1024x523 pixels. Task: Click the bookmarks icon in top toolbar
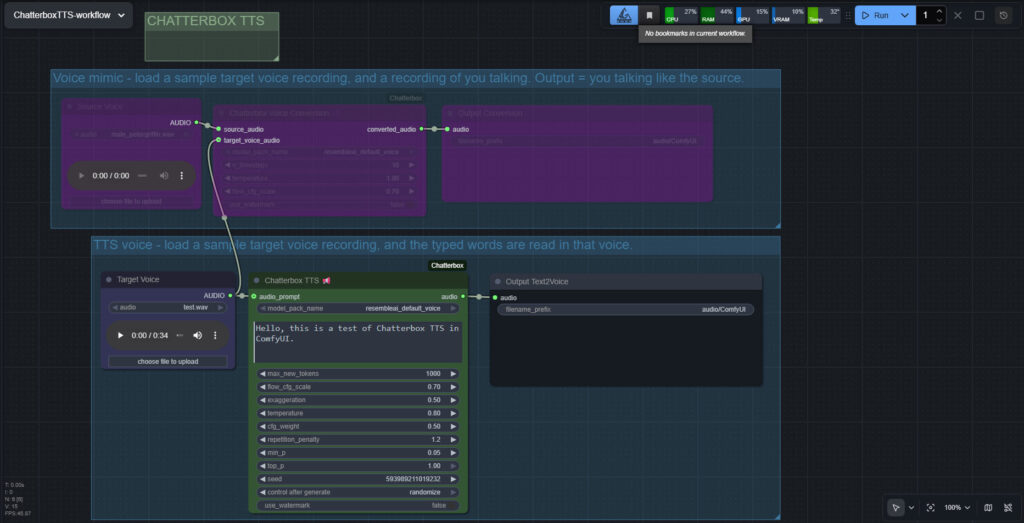tap(649, 15)
